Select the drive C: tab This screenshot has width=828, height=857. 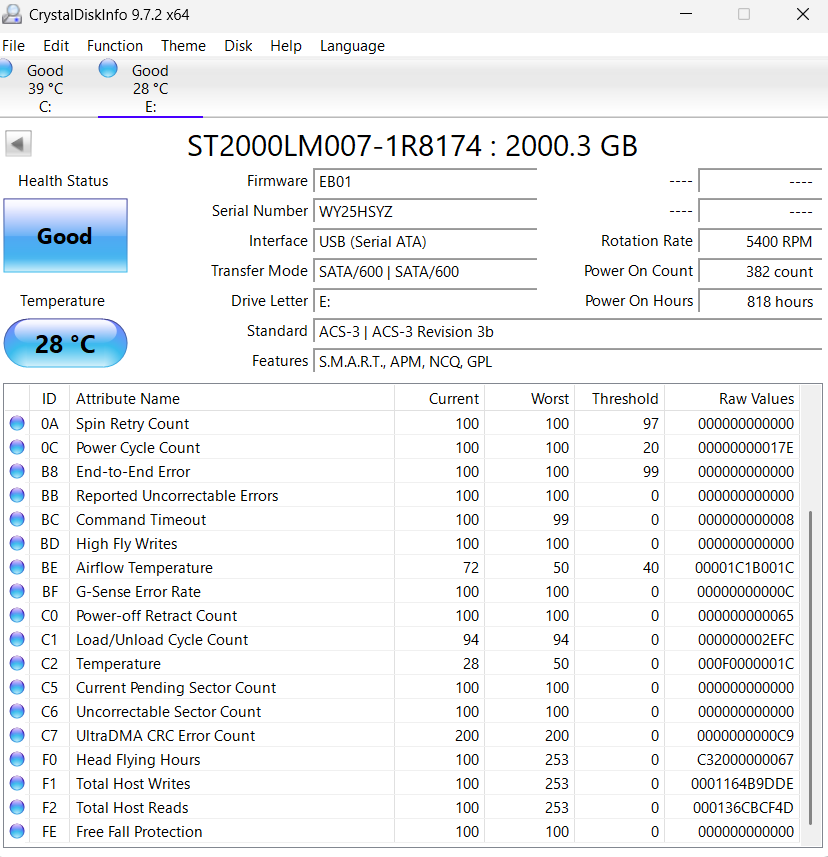tap(45, 87)
